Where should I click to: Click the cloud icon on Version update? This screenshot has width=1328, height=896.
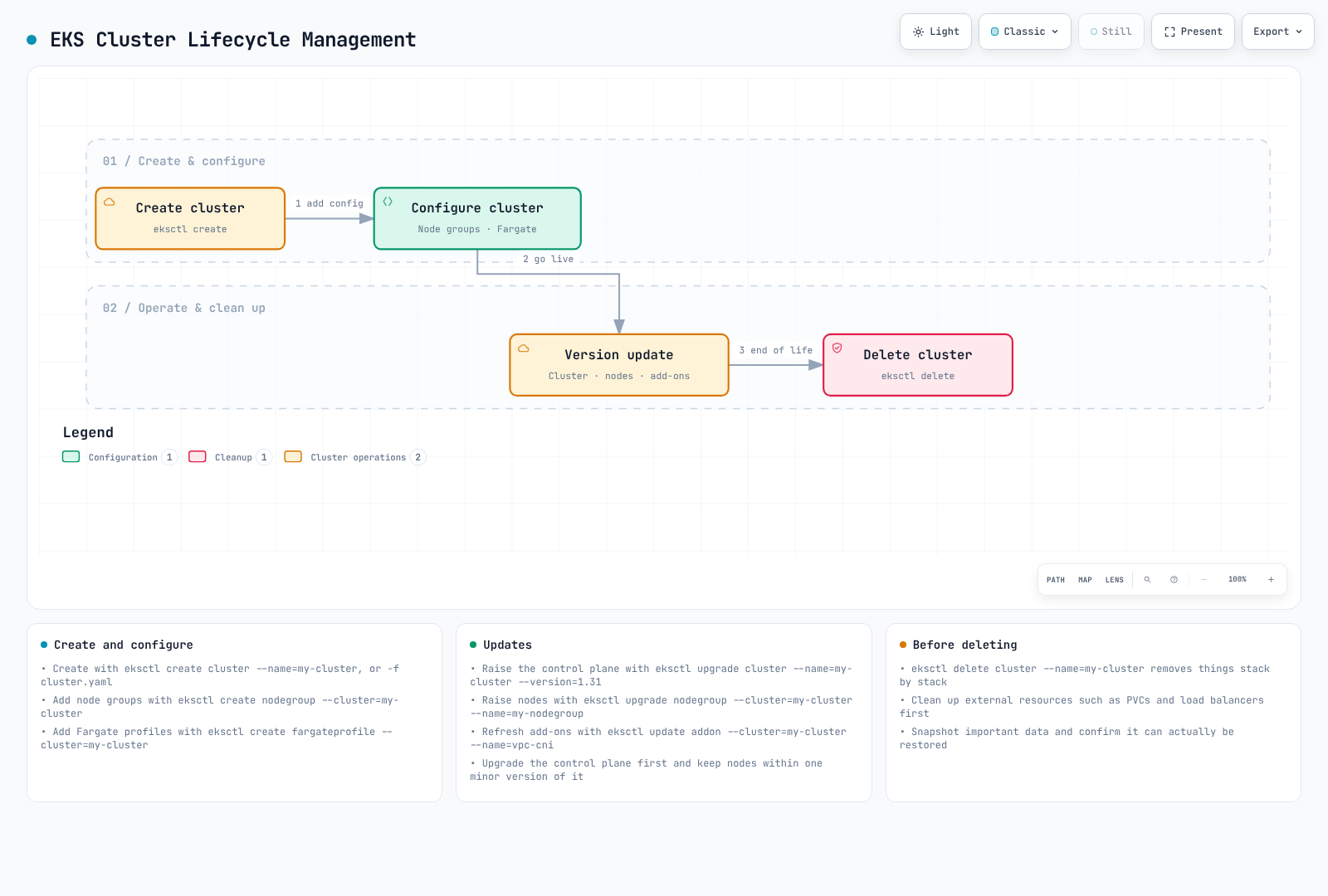click(x=524, y=348)
